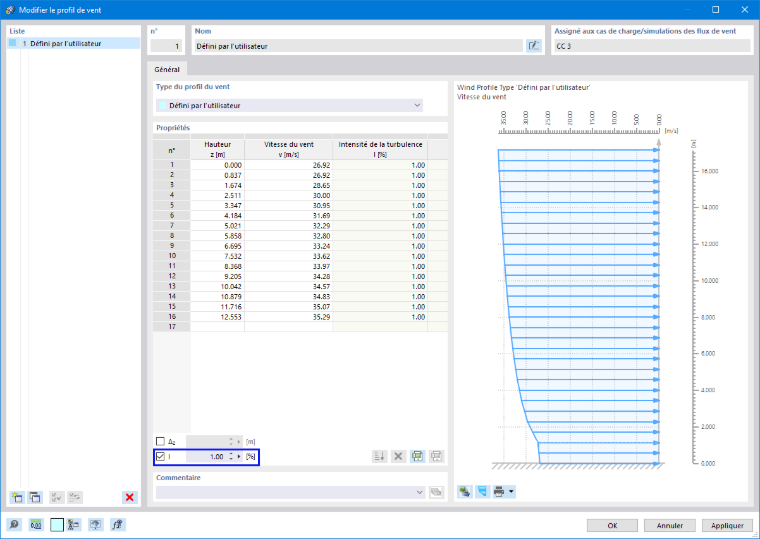Click the color swatch in the profile type dropdown
This screenshot has height=539, width=760.
pyautogui.click(x=163, y=105)
